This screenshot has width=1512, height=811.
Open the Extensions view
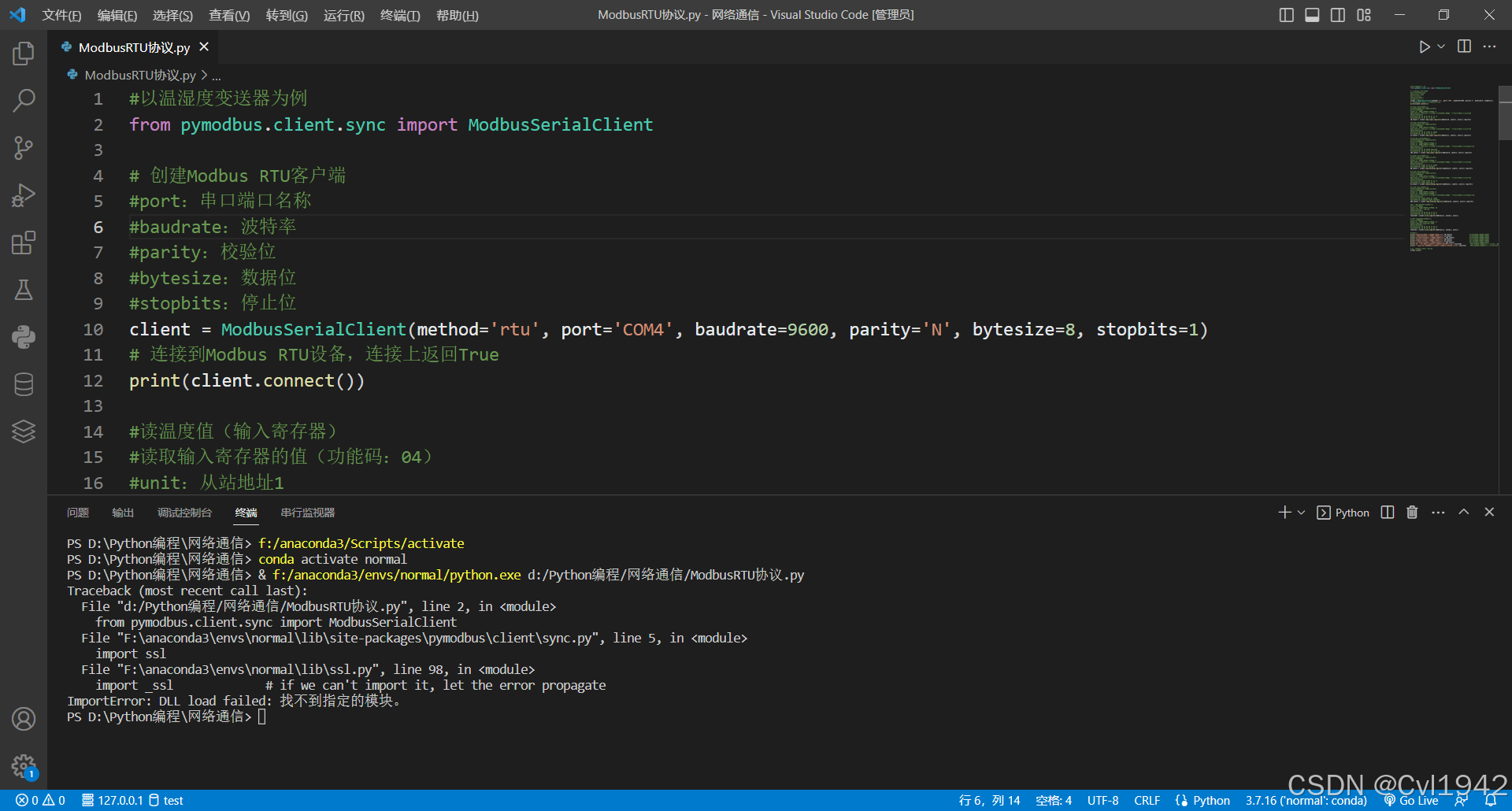pos(23,243)
